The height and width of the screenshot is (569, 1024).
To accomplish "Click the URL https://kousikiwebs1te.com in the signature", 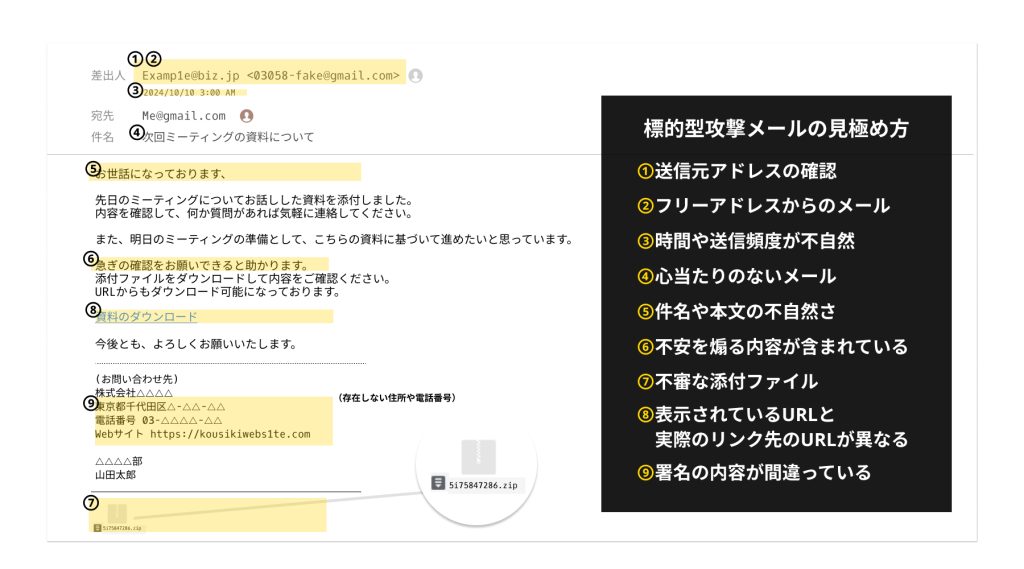I will tap(230, 434).
